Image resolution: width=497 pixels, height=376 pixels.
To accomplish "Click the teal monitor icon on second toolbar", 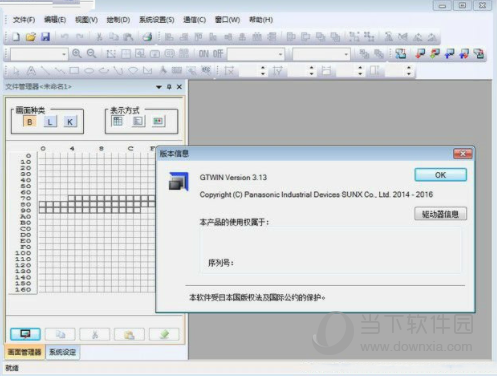I will 400,53.
